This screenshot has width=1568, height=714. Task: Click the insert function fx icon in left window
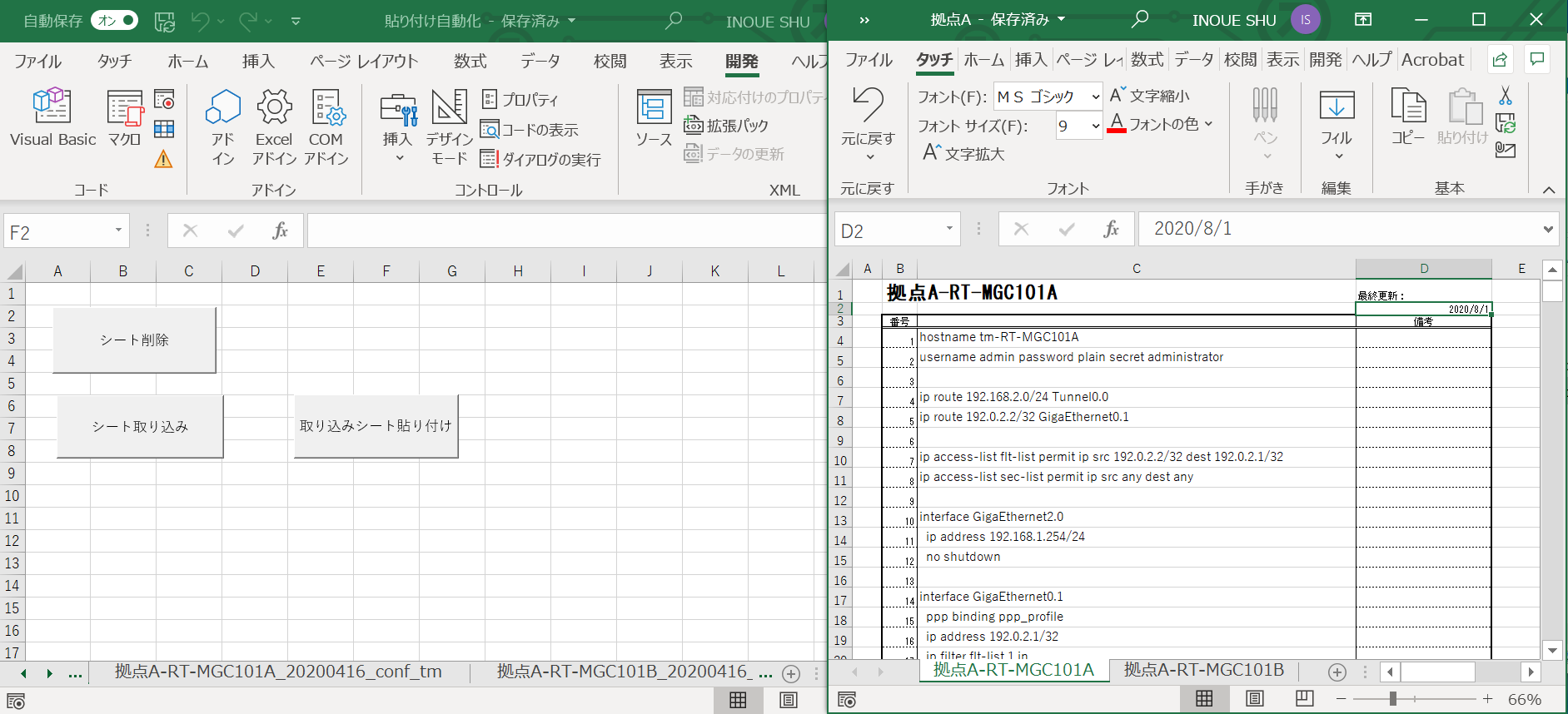pyautogui.click(x=281, y=231)
